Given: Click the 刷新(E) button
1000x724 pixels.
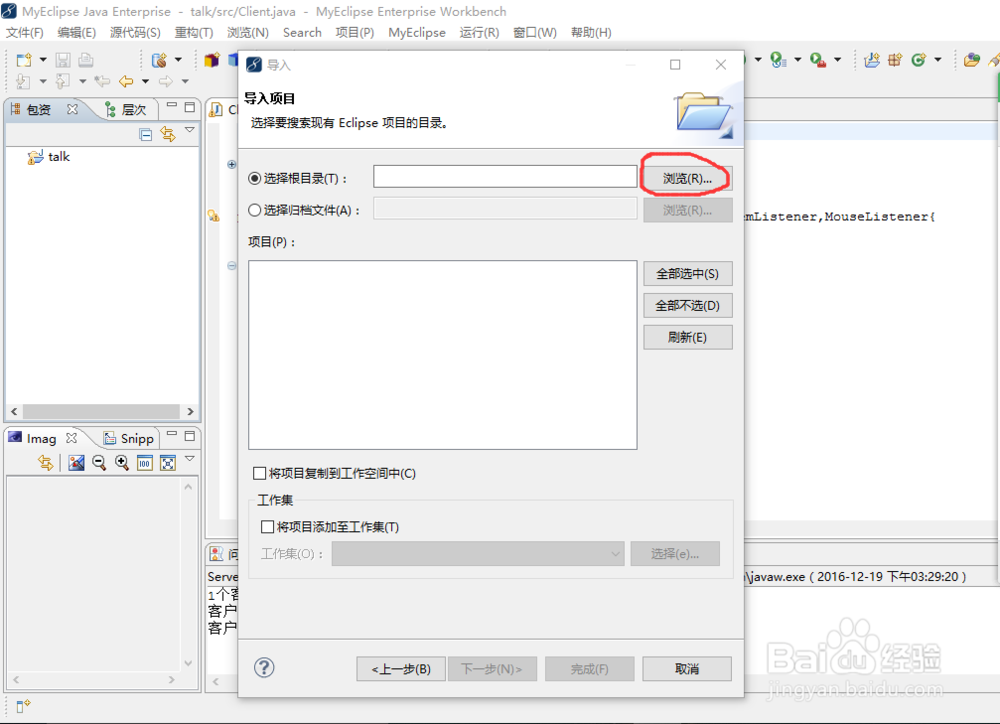Looking at the screenshot, I should point(688,337).
